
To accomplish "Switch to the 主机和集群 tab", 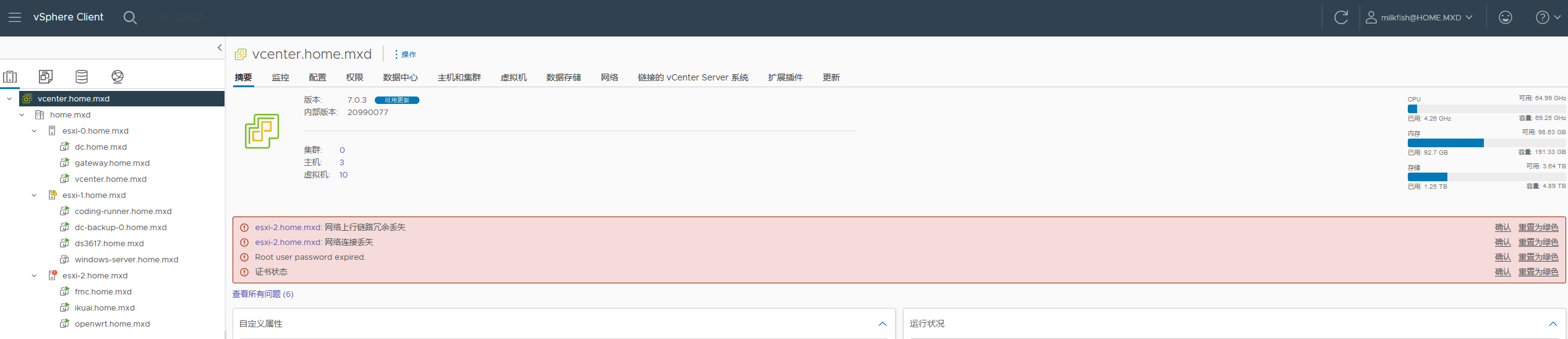I will click(459, 77).
